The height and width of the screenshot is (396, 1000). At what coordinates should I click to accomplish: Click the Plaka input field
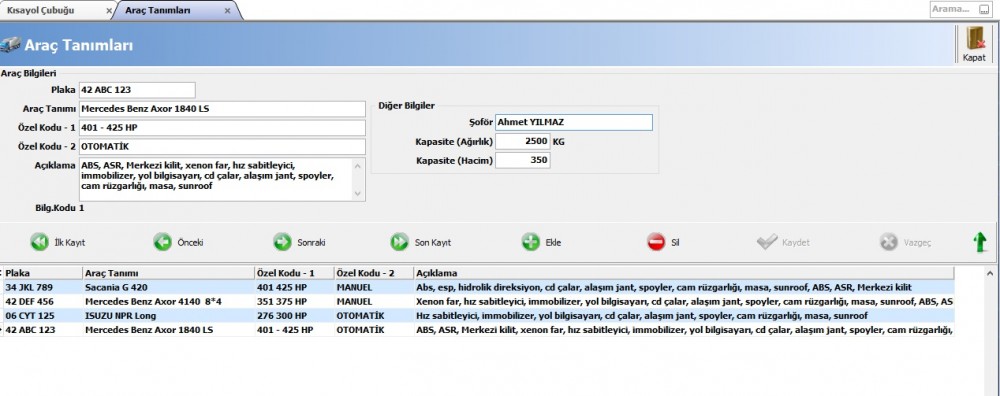137,90
